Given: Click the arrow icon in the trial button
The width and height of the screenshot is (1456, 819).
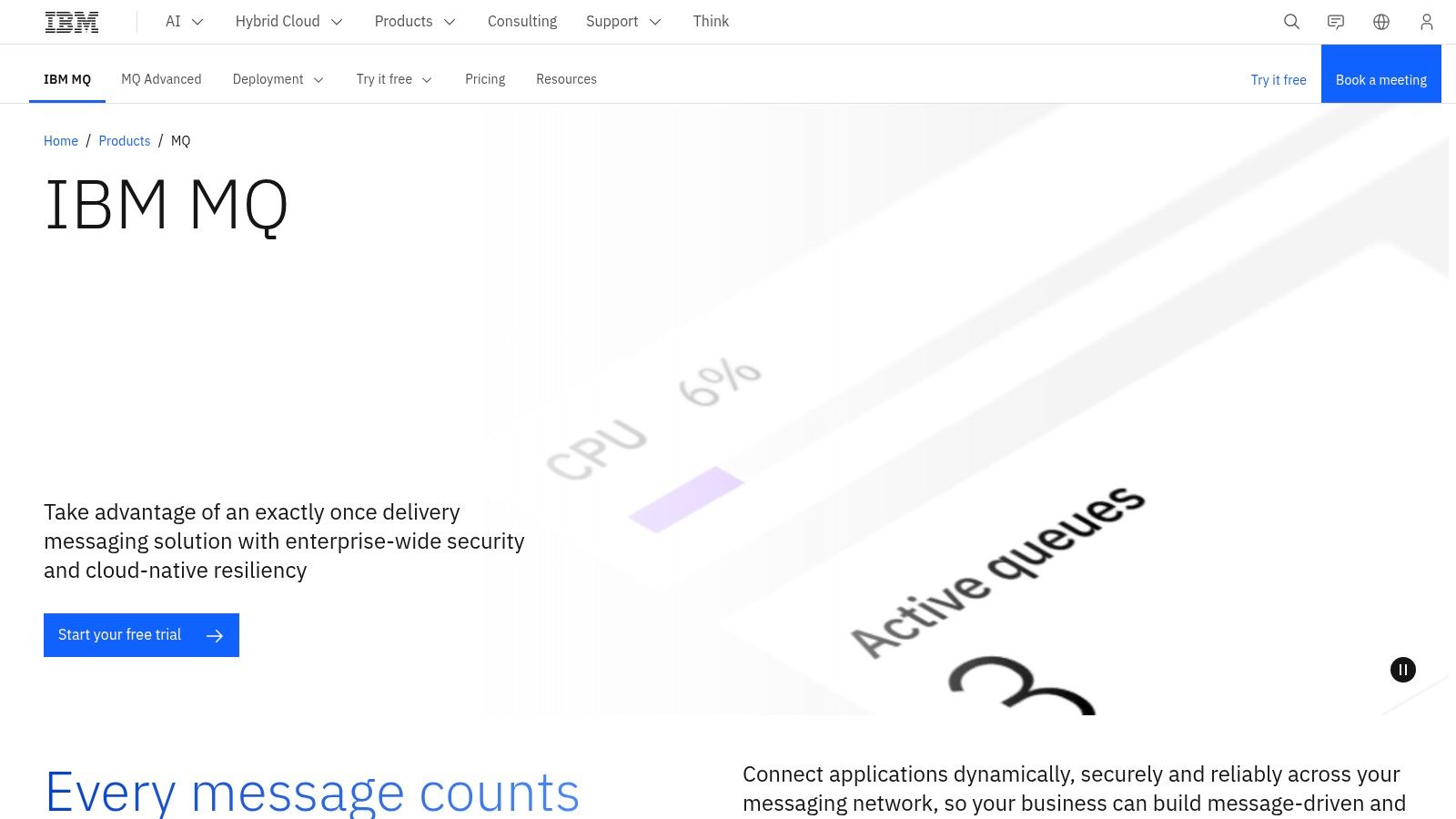Looking at the screenshot, I should 215,635.
